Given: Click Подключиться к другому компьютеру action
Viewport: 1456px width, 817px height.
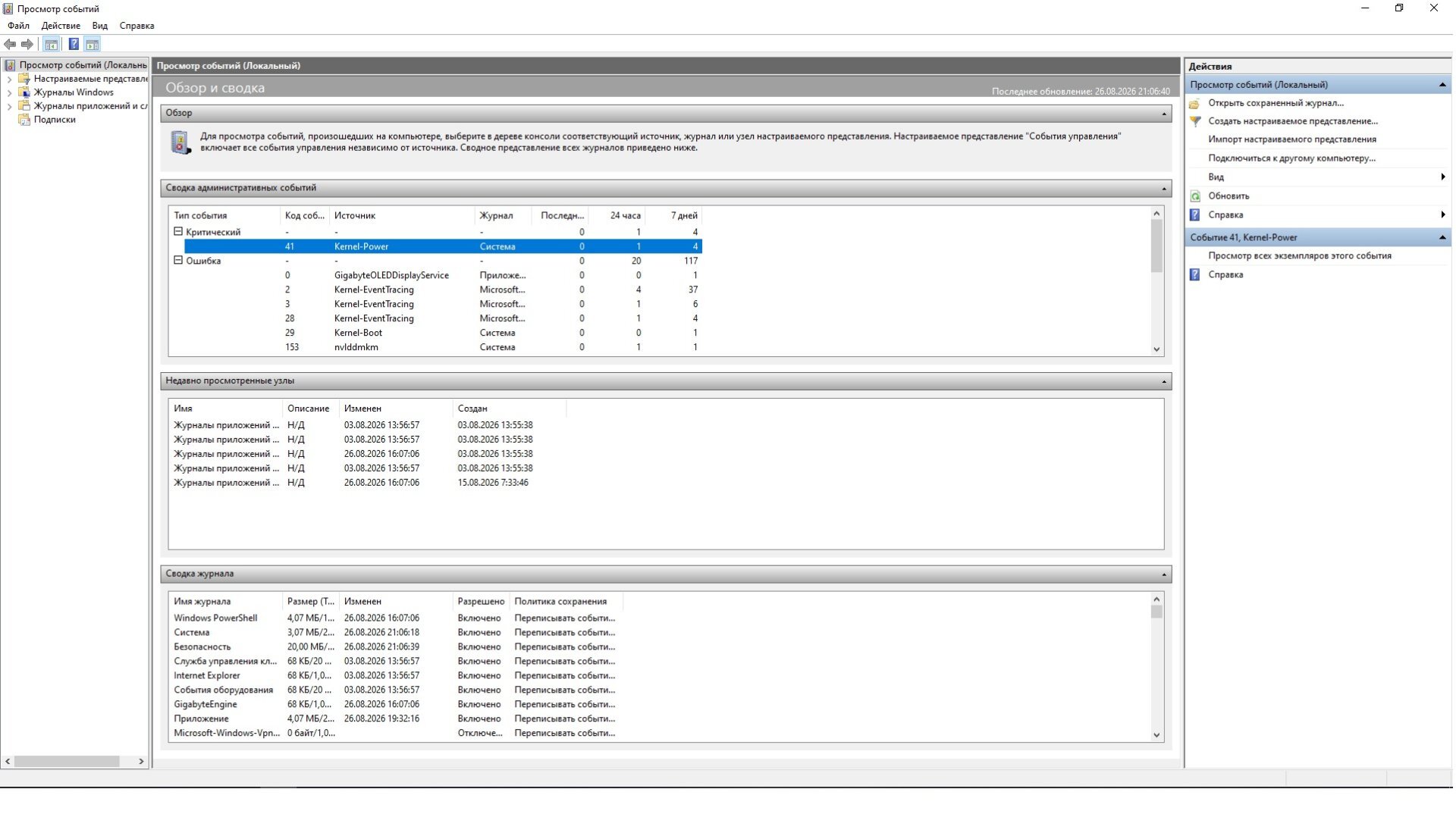Looking at the screenshot, I should [1291, 158].
